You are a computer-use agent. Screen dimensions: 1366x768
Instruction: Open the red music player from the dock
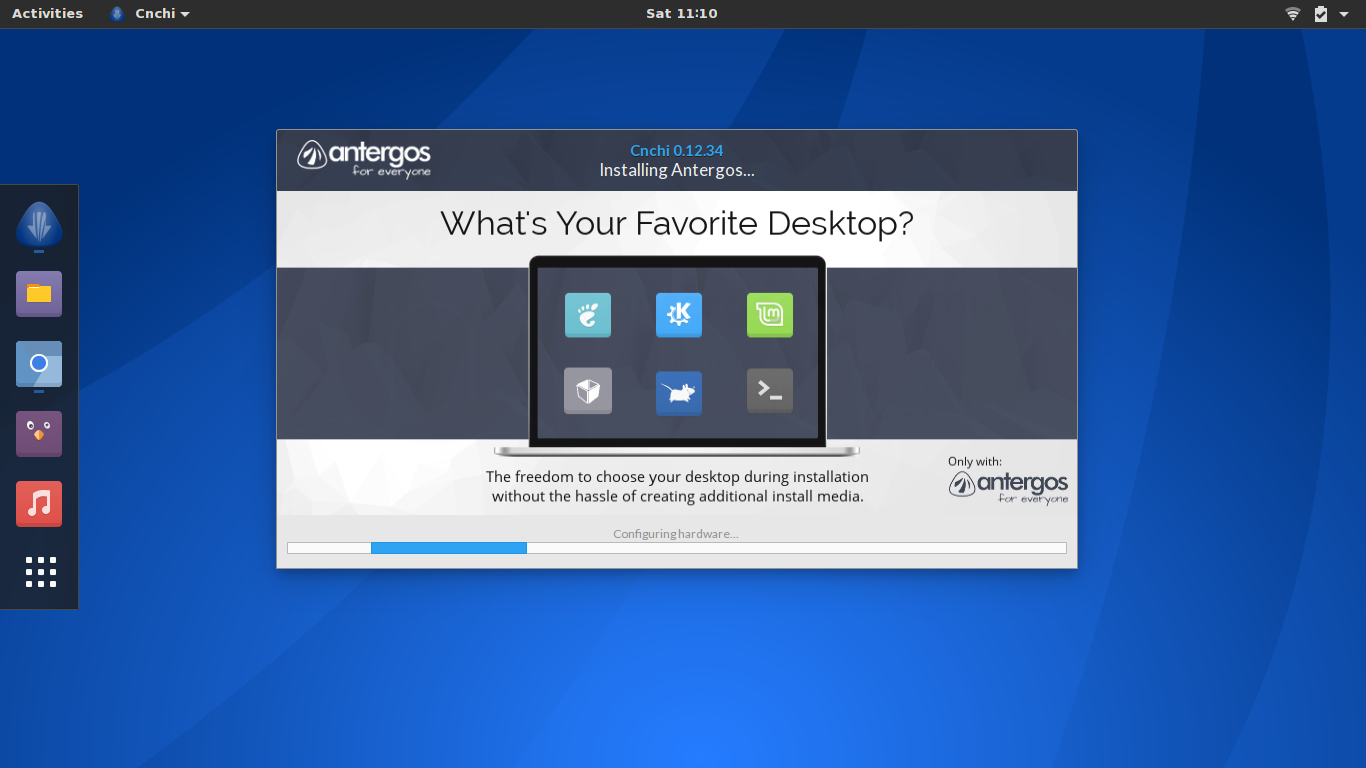[x=38, y=504]
